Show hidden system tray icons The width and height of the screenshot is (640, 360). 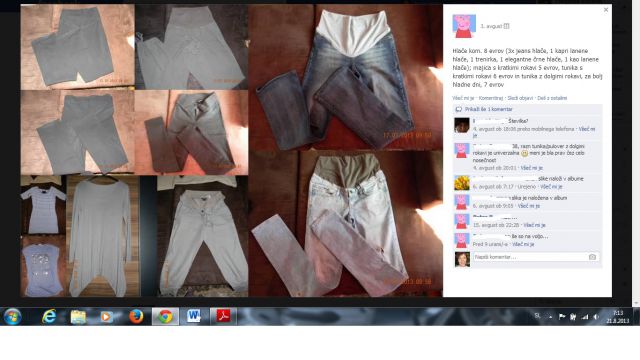pos(550,317)
